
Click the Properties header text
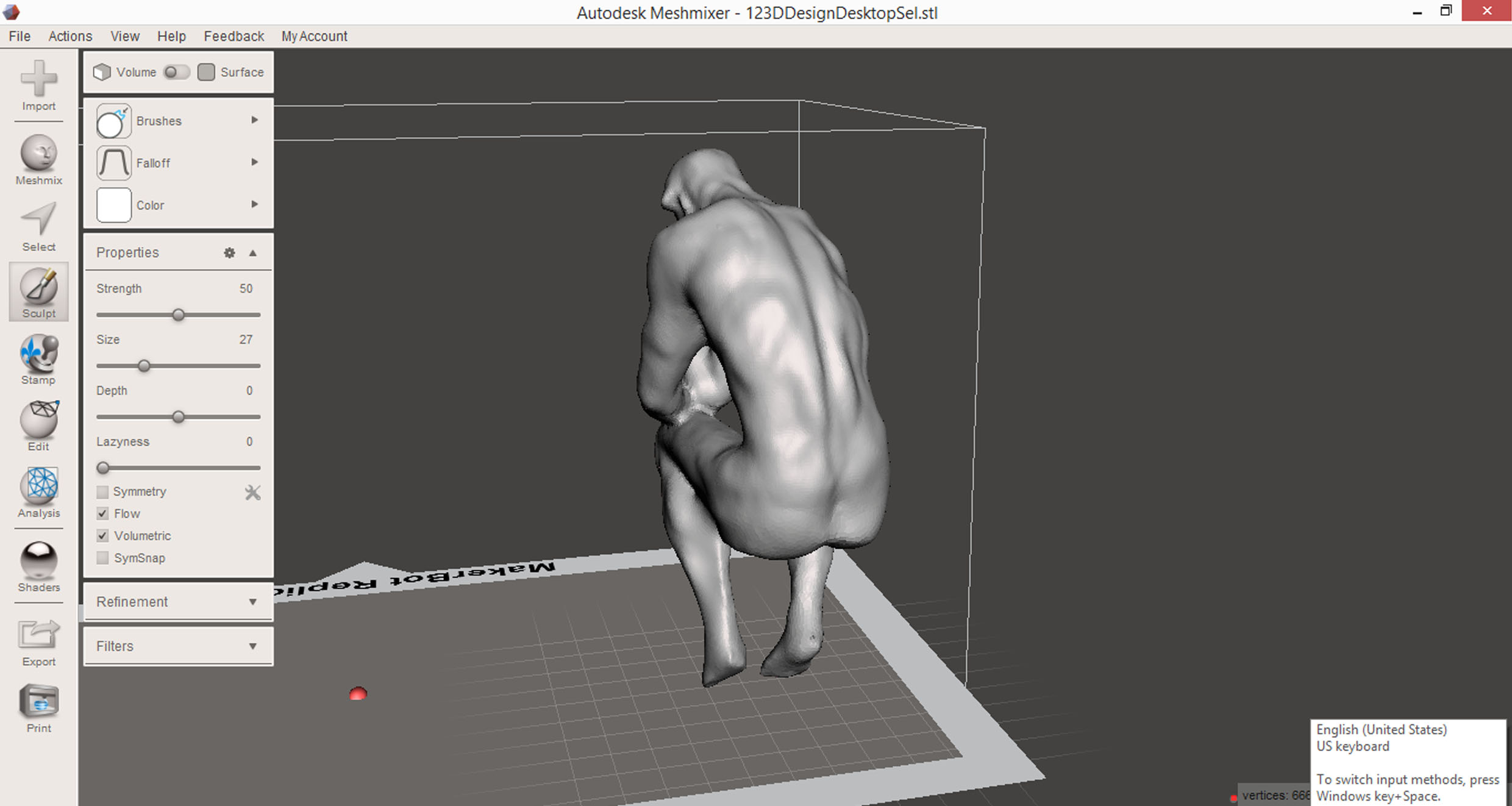tap(127, 252)
